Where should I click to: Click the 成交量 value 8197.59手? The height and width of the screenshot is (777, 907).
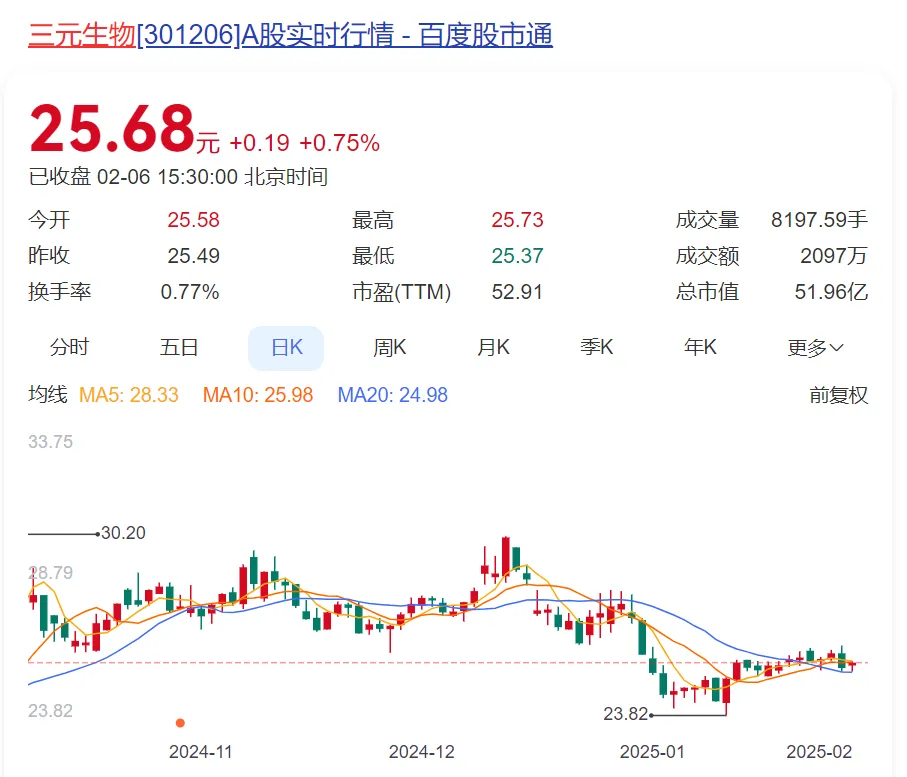[819, 220]
